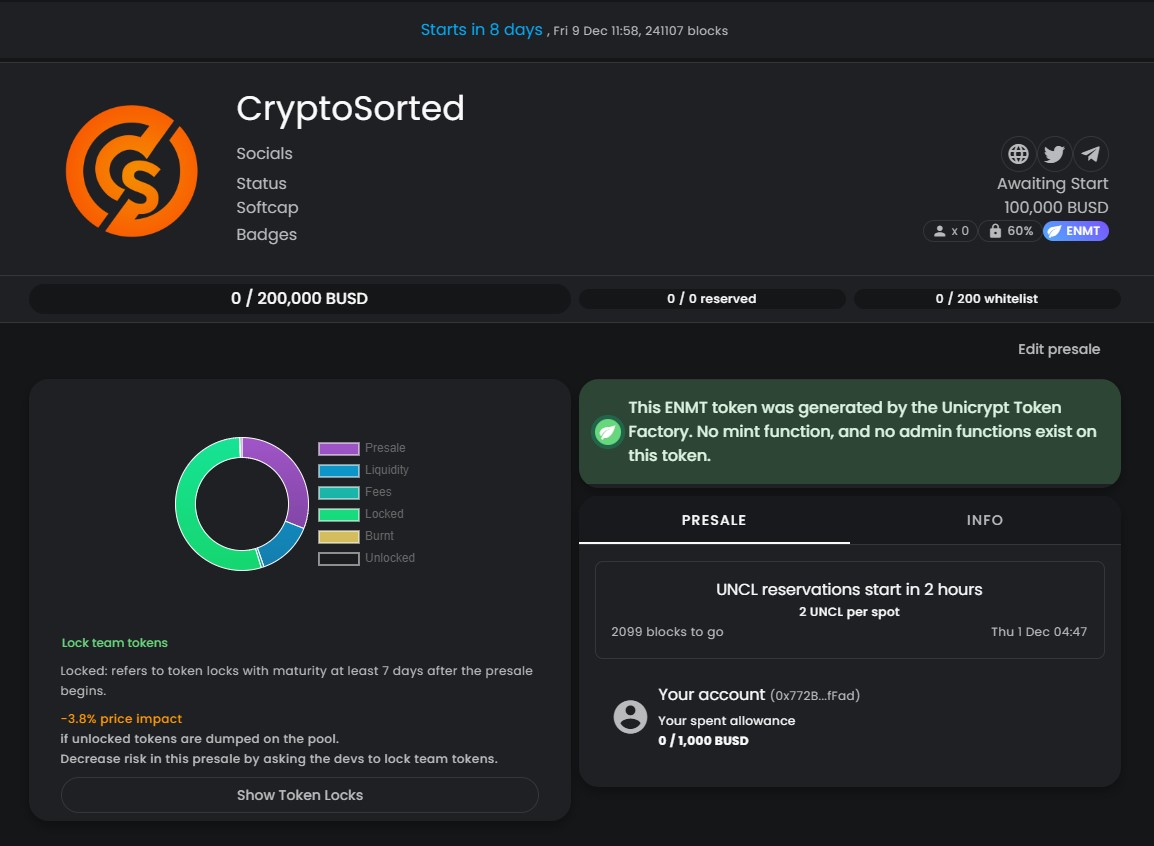Click the donut chart blue liquidity segment
1154x846 pixels.
282,545
